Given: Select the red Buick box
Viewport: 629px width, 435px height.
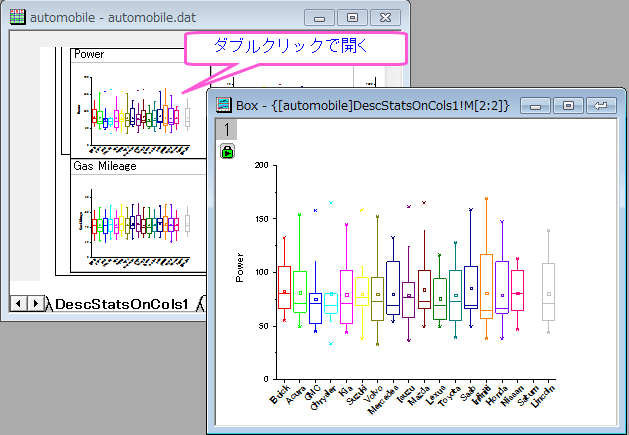Looking at the screenshot, I should [x=284, y=287].
